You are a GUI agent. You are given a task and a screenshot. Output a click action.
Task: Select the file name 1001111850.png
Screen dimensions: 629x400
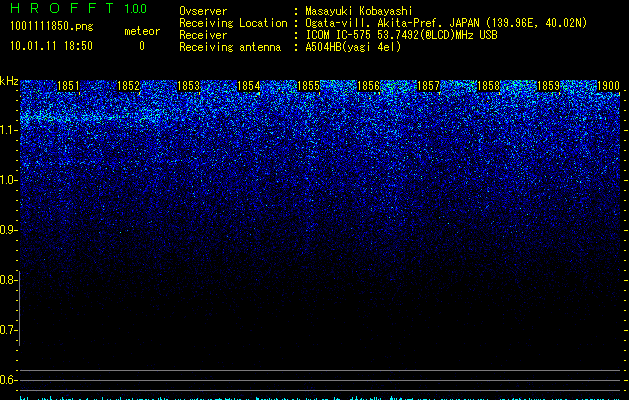coord(52,26)
